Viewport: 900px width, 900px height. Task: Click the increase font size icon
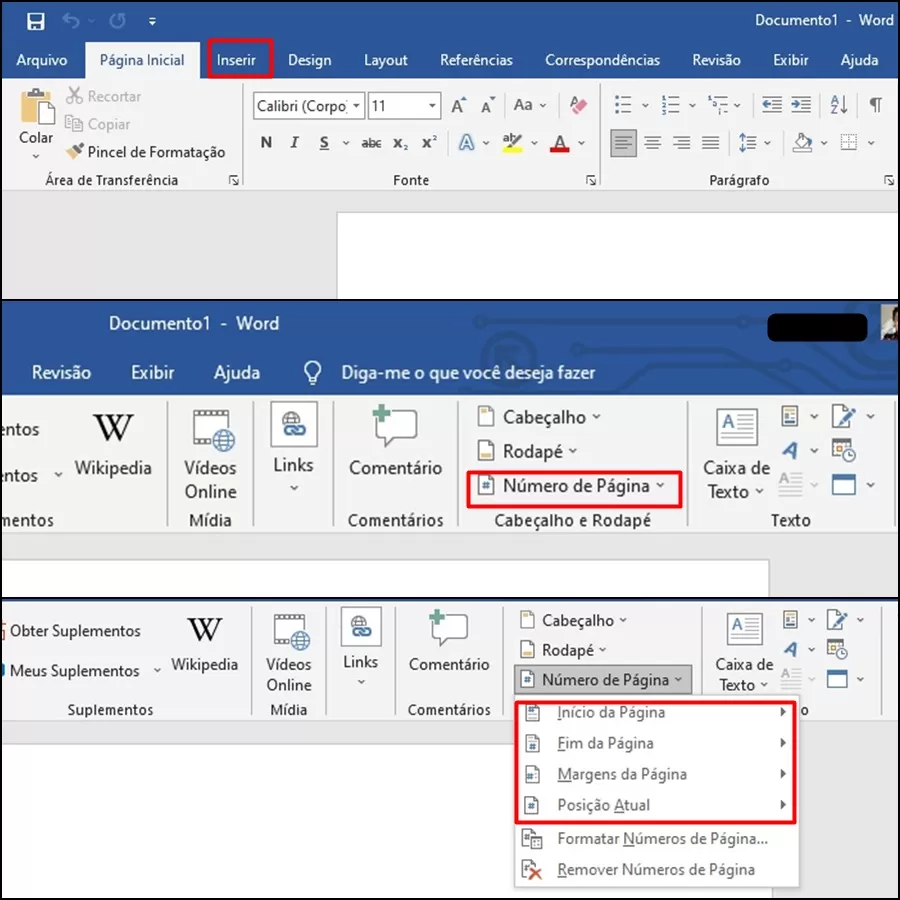point(459,106)
